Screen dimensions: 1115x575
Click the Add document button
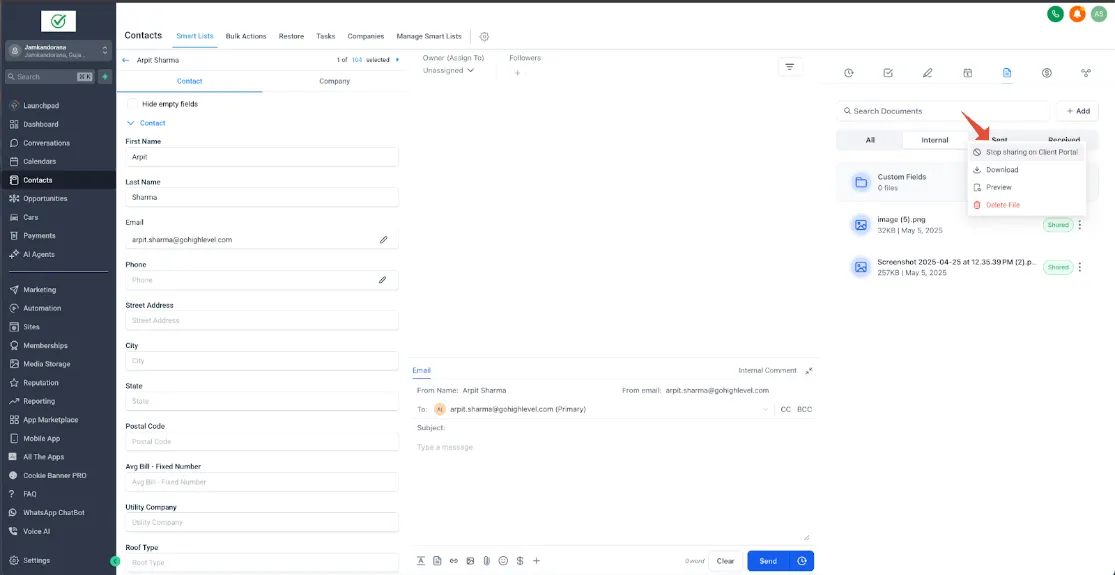pos(1077,111)
